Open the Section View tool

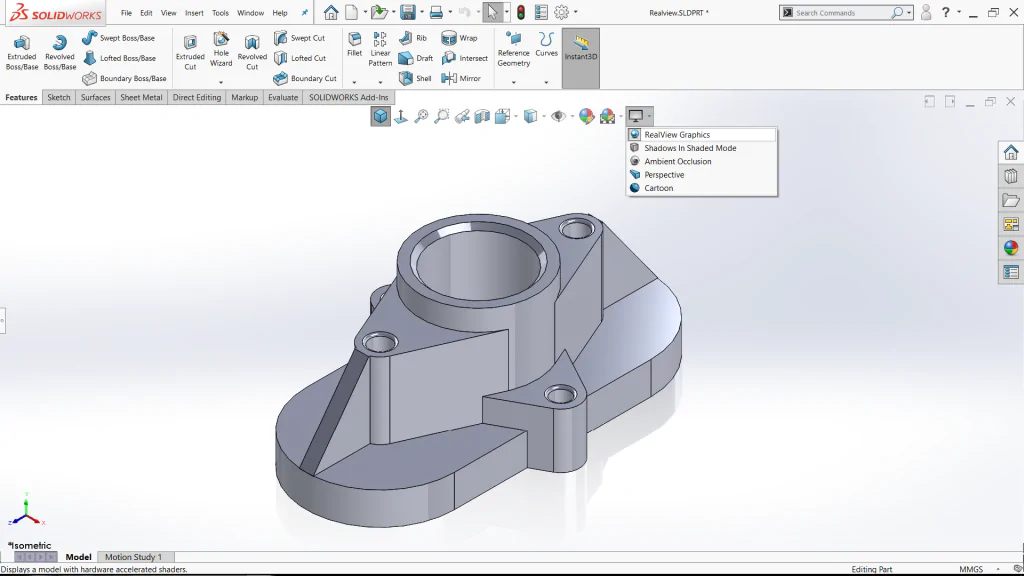coord(482,116)
